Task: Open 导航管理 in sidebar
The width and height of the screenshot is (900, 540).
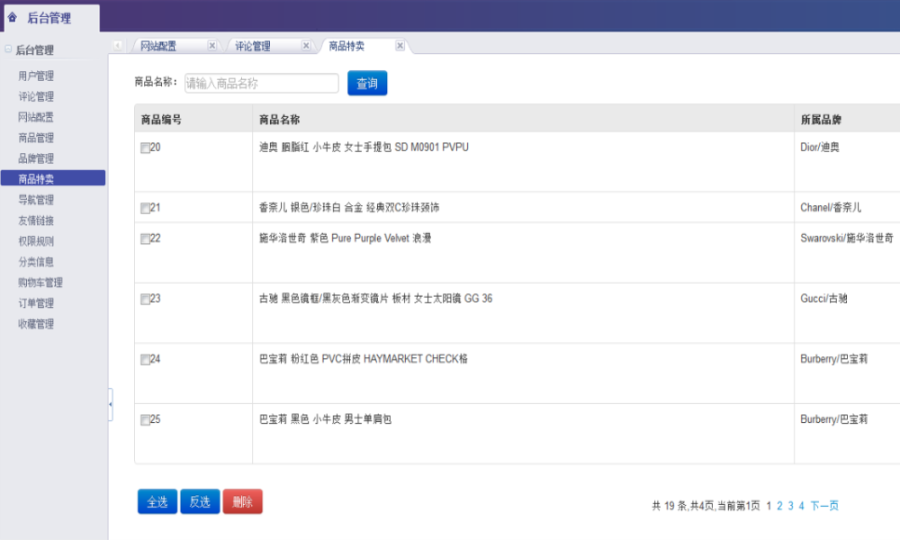Action: coord(36,200)
